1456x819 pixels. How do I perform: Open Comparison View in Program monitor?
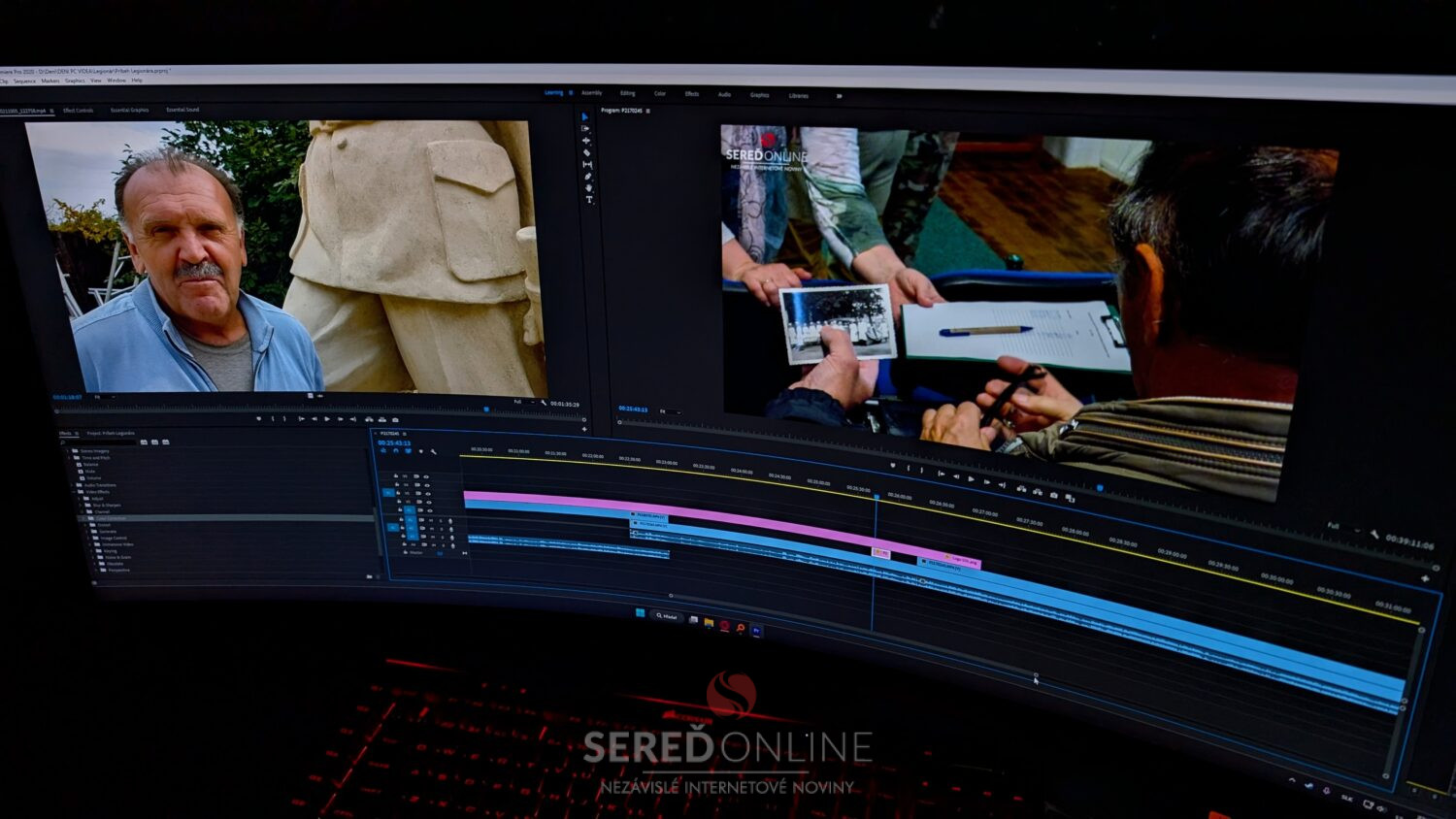(1070, 498)
